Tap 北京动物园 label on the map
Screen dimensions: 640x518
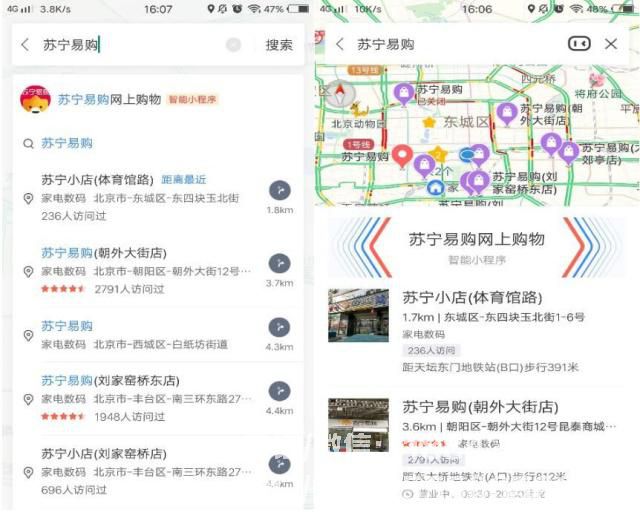(x=358, y=124)
